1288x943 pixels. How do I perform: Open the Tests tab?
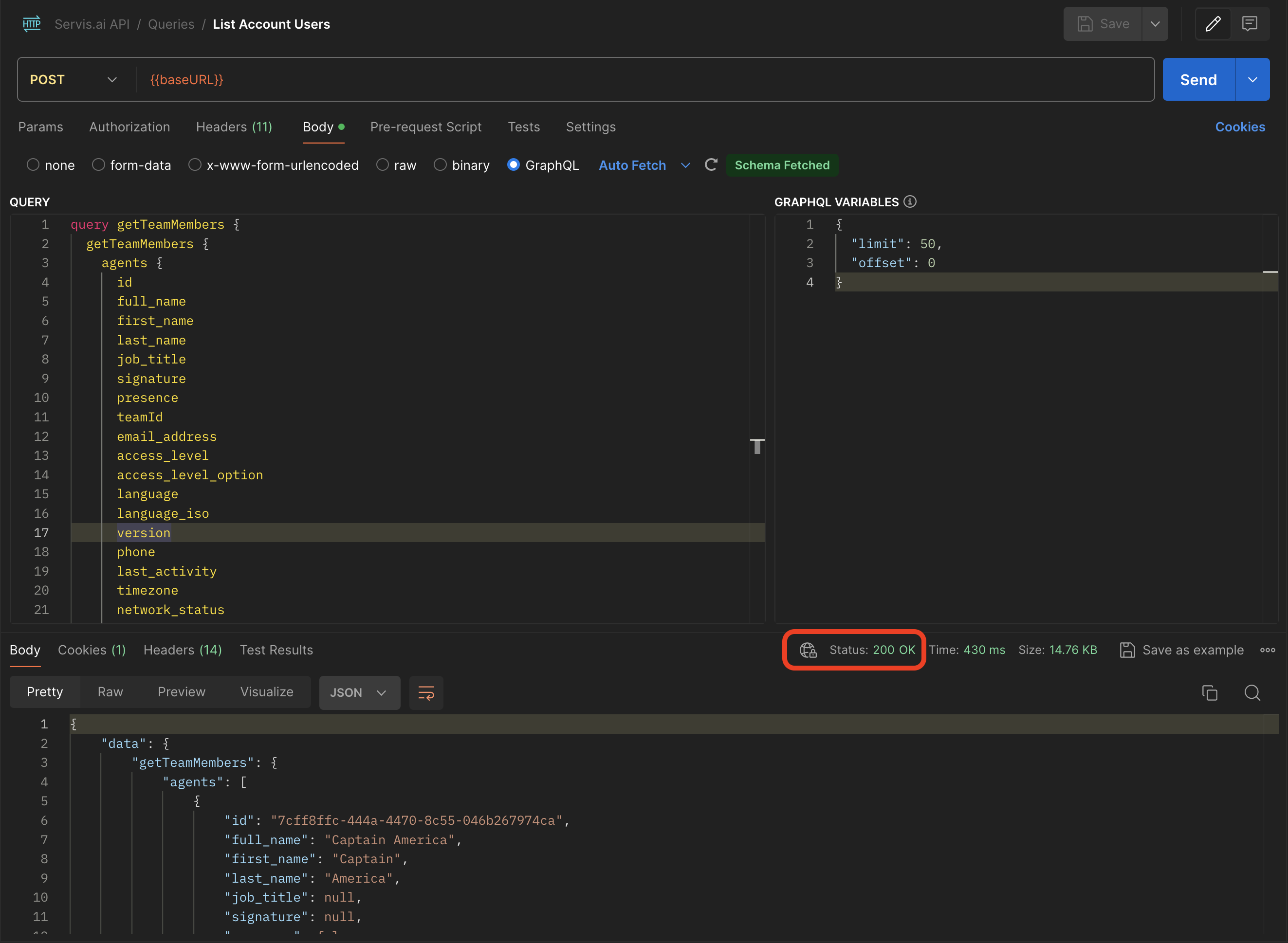tap(524, 127)
